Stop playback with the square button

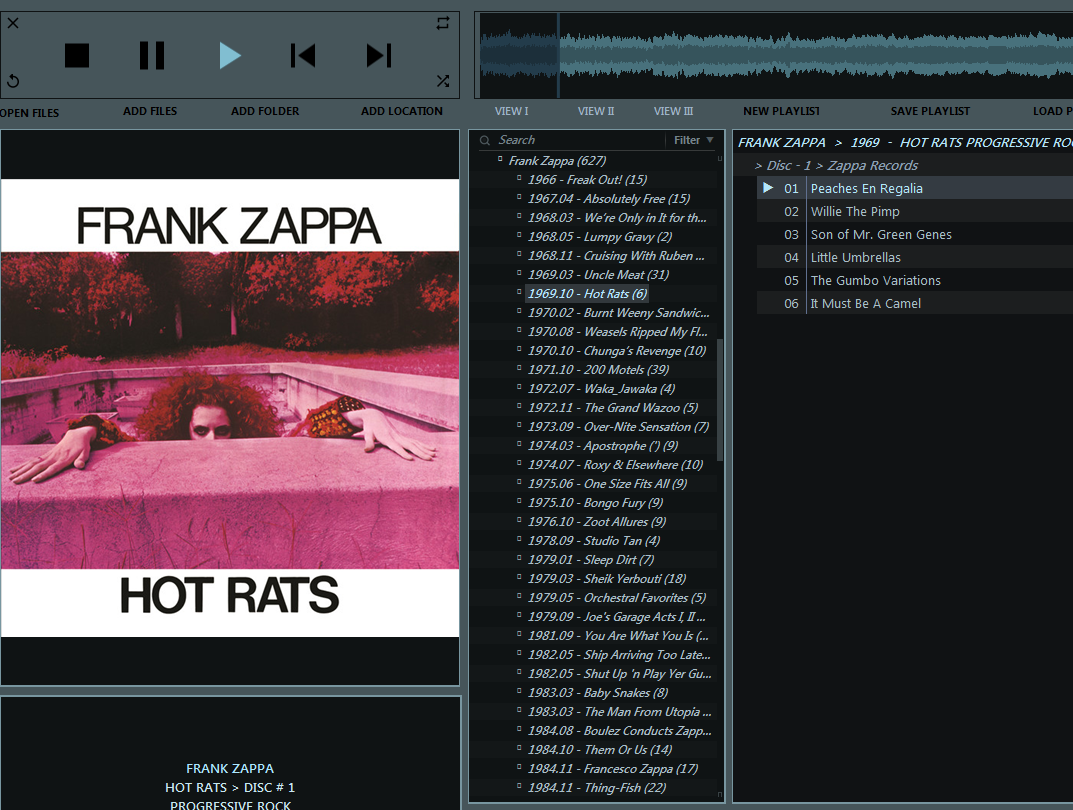click(x=77, y=55)
